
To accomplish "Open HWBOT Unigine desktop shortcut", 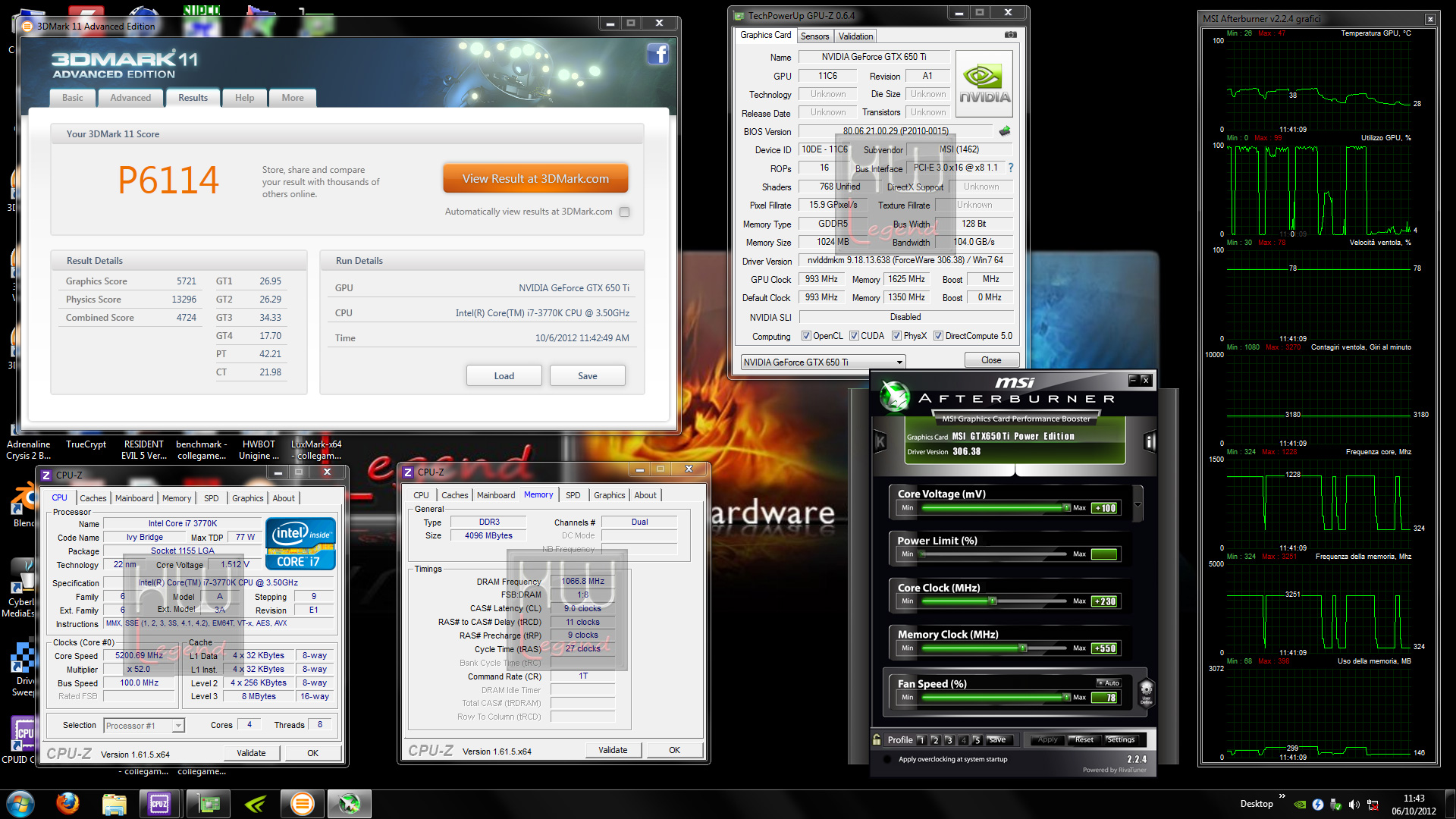I will coord(259,450).
